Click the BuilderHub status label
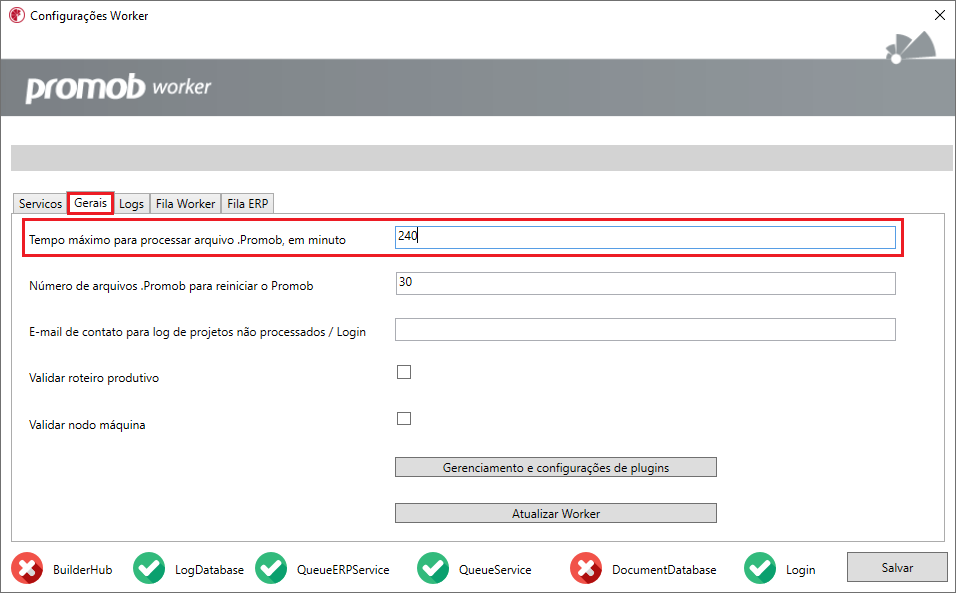956x593 pixels. point(82,570)
